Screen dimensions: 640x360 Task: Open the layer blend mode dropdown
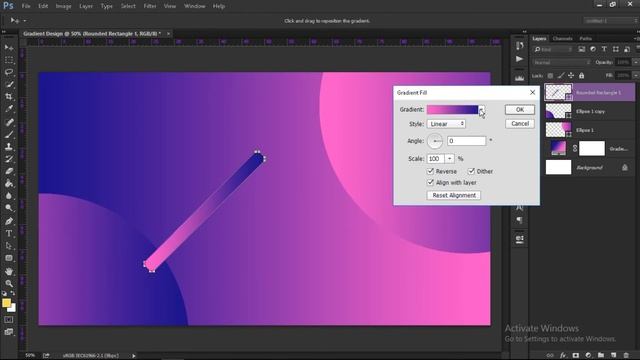click(x=562, y=62)
